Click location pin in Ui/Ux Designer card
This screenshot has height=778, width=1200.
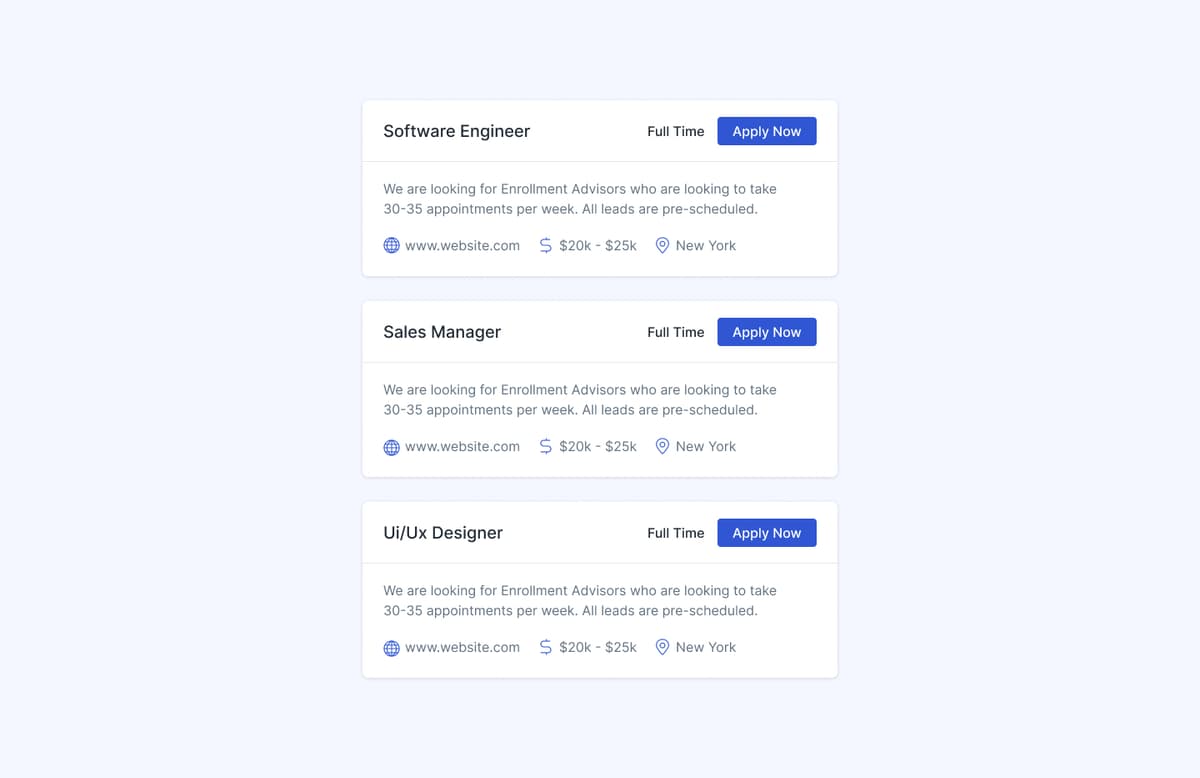(x=662, y=648)
